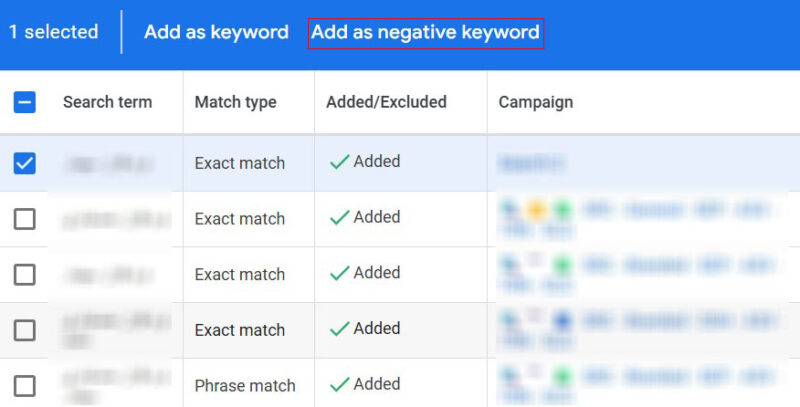Click the Phrase match cell
This screenshot has width=800, height=407.
(245, 386)
